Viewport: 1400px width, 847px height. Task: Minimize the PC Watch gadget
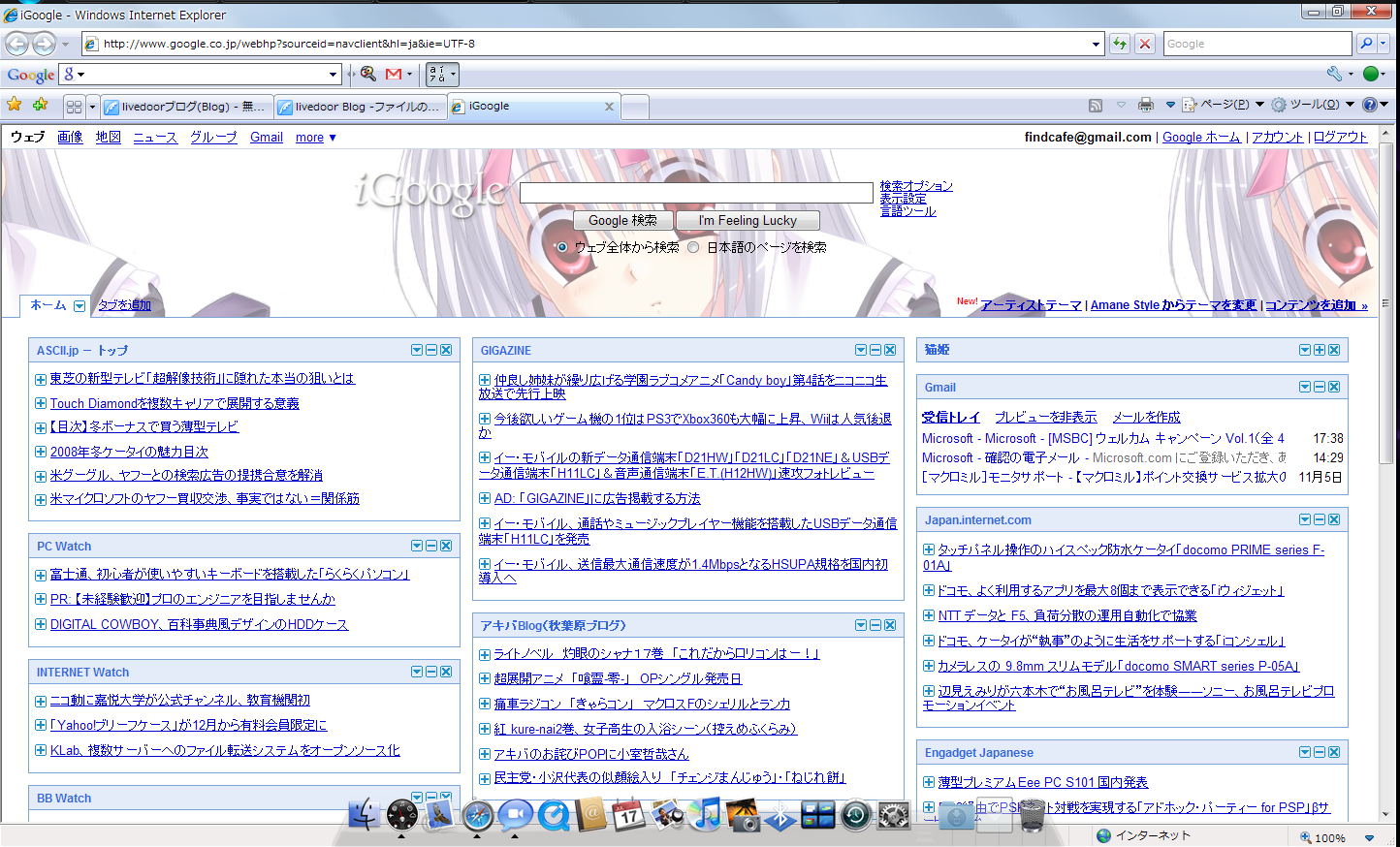click(431, 546)
